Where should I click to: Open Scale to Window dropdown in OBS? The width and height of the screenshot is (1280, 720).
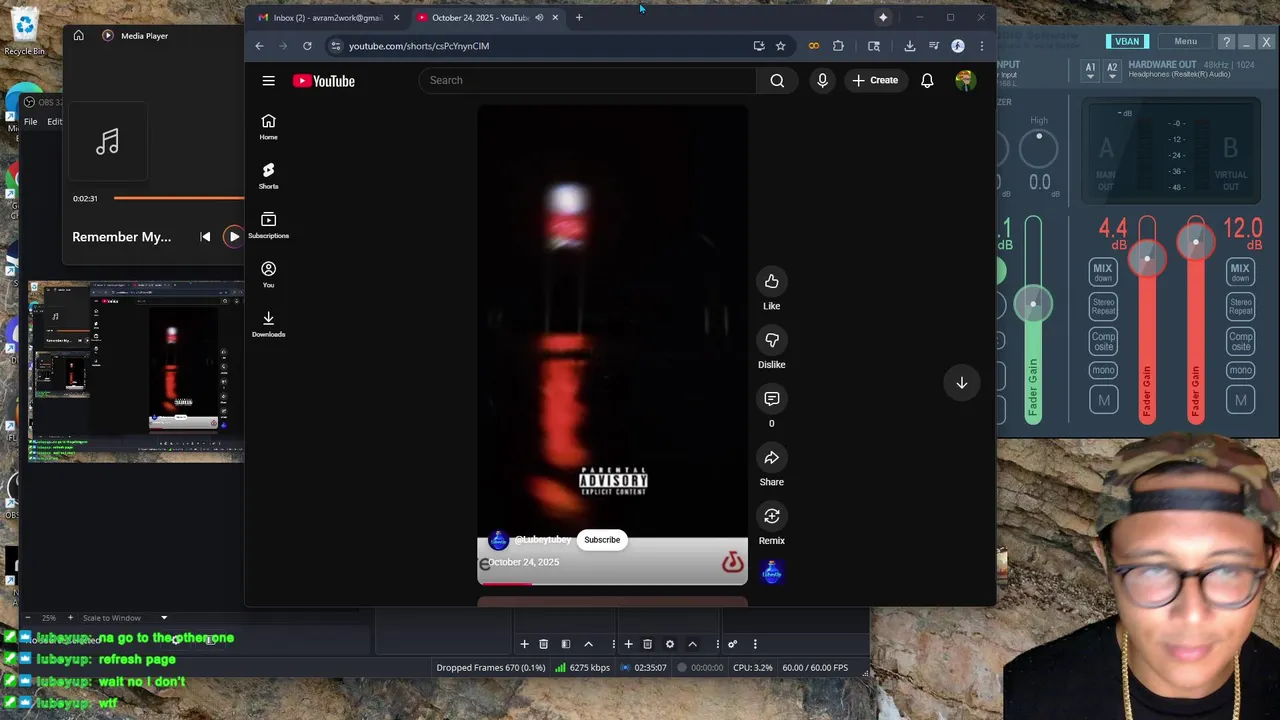click(125, 618)
